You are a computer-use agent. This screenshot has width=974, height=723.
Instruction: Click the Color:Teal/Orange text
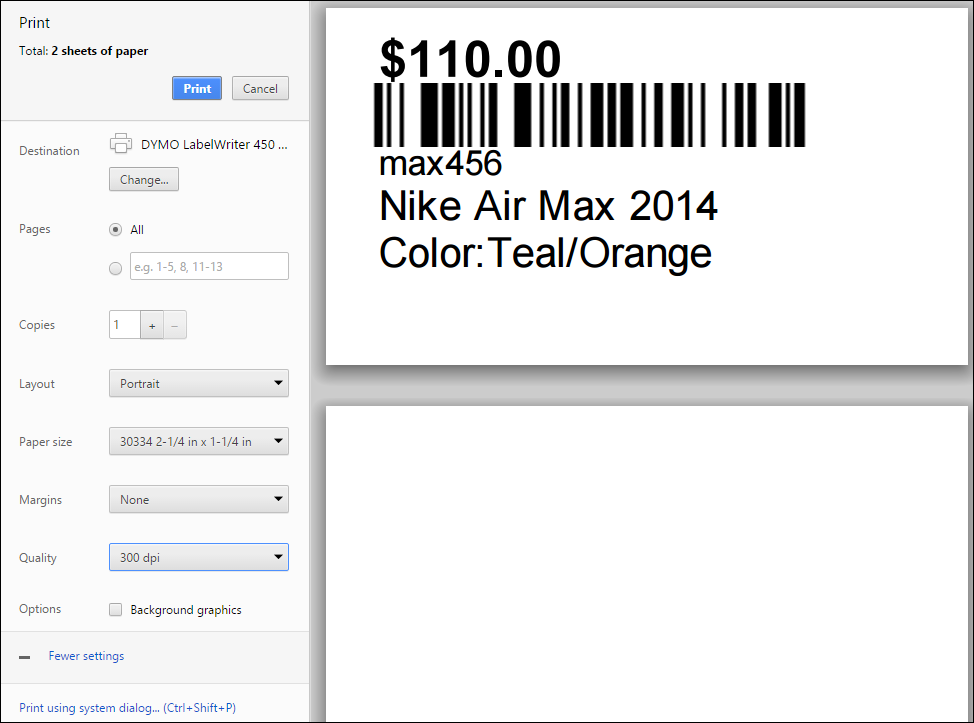[545, 253]
